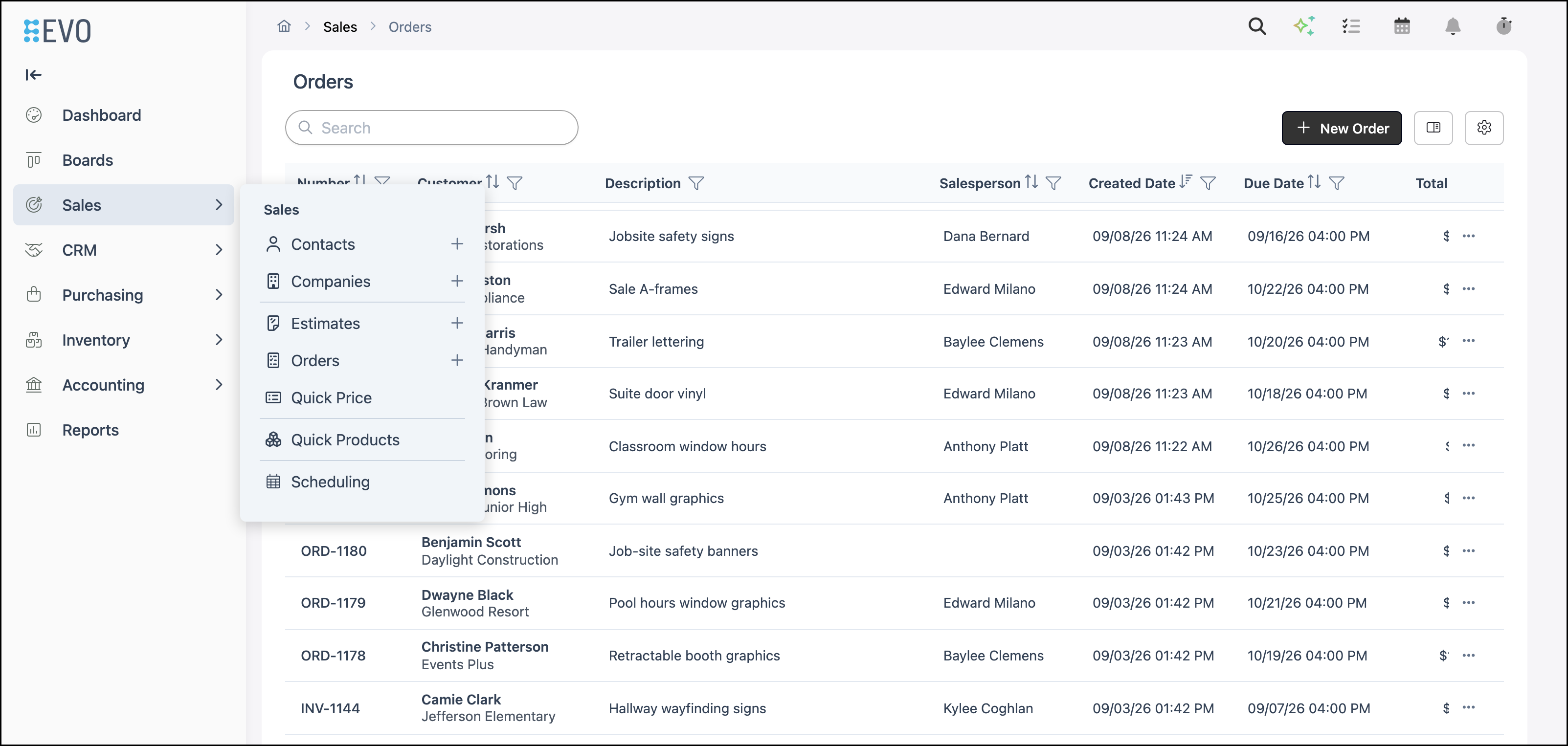Open Contacts from Sales submenu
This screenshot has height=746, width=1568.
click(x=323, y=244)
